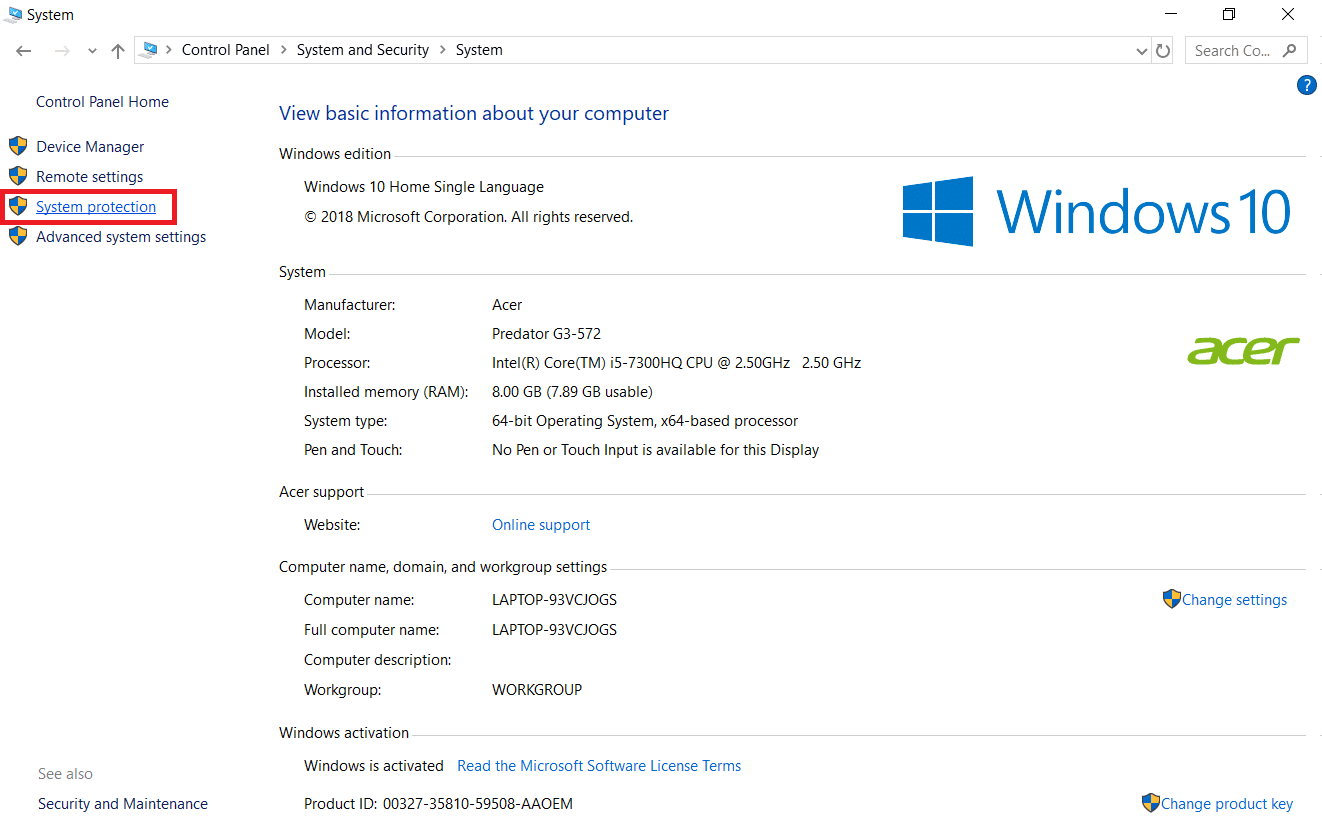Click the blue Help question mark icon
1322x828 pixels.
(1306, 86)
